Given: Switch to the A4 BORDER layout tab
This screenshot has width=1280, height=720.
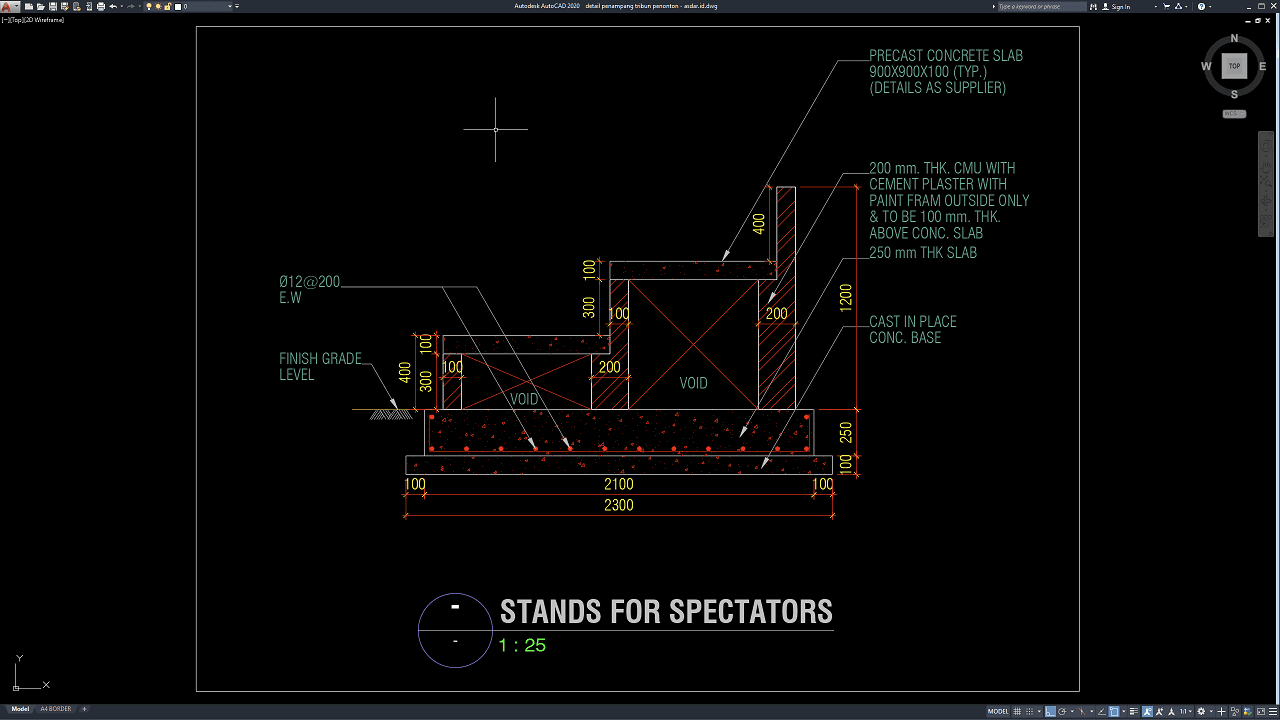Looking at the screenshot, I should [x=55, y=709].
